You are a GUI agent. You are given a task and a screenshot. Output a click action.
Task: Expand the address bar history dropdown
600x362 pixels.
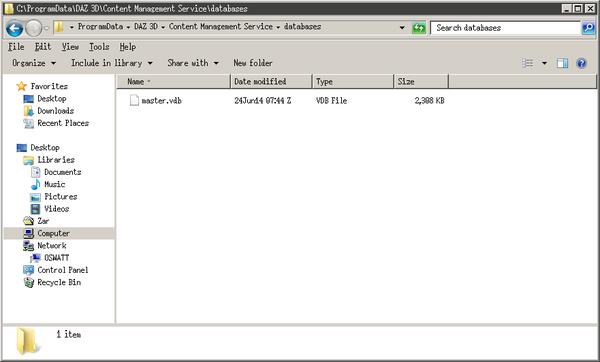tap(402, 28)
